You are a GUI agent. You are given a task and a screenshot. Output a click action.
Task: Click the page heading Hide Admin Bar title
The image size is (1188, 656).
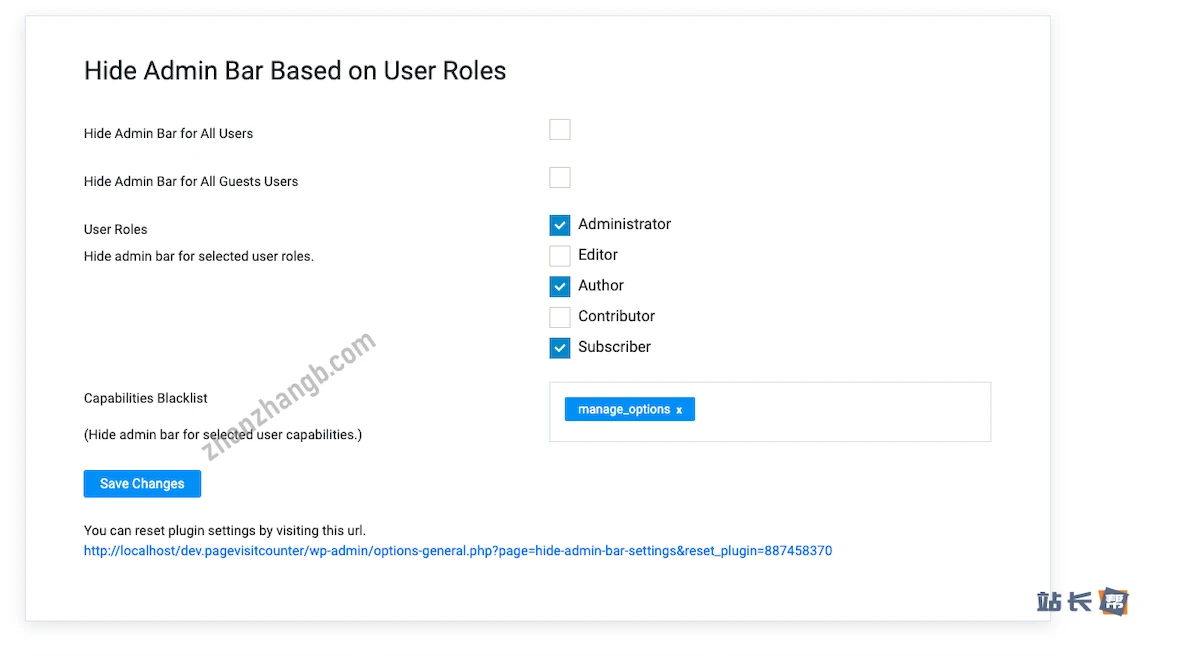coord(295,71)
